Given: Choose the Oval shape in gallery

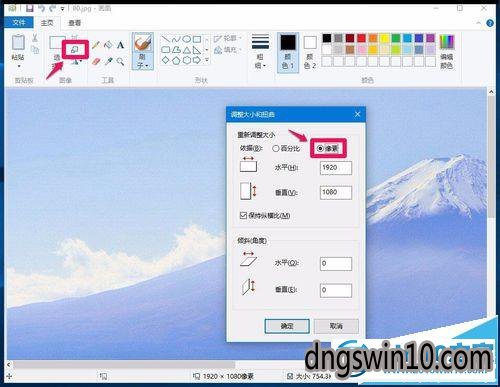Looking at the screenshot, I should pyautogui.click(x=187, y=40).
